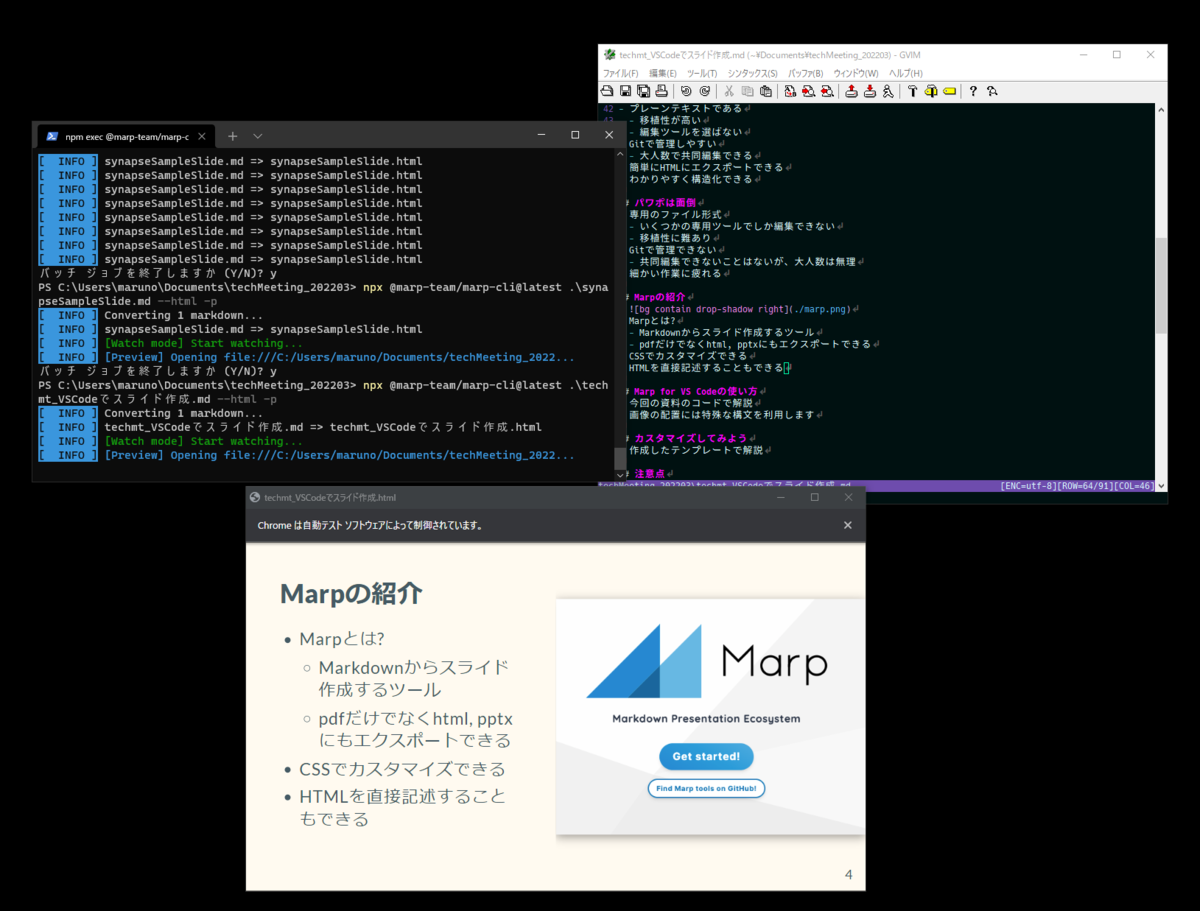Click the Get started! button on slide
Screen dimensions: 1200x911
(x=706, y=756)
